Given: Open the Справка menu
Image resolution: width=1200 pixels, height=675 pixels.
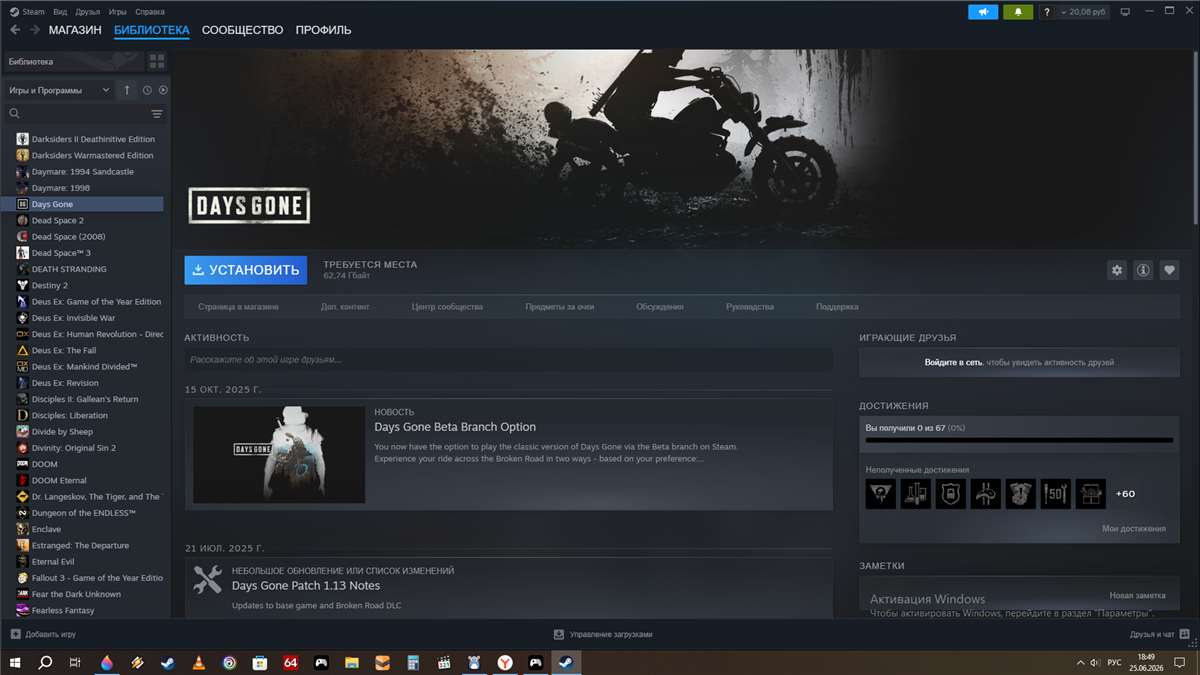Looking at the screenshot, I should pyautogui.click(x=149, y=12).
